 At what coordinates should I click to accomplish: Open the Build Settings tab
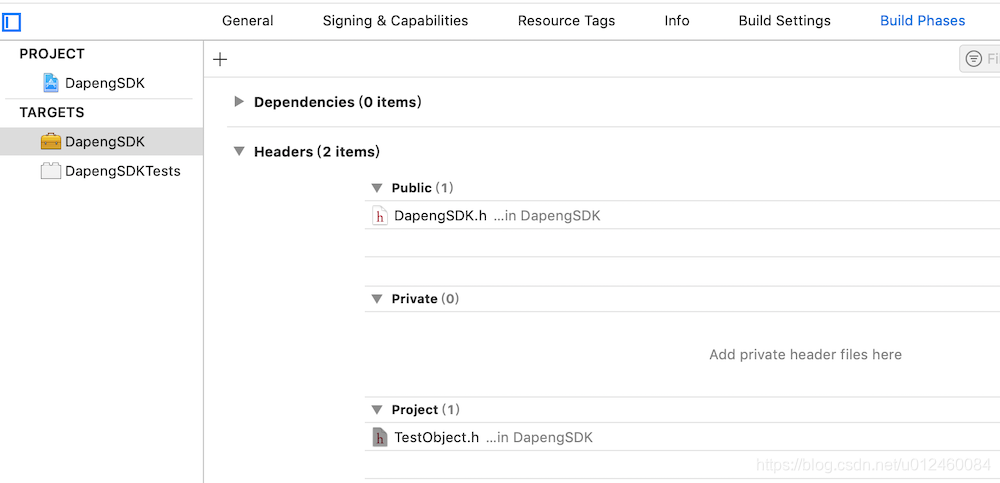(784, 21)
